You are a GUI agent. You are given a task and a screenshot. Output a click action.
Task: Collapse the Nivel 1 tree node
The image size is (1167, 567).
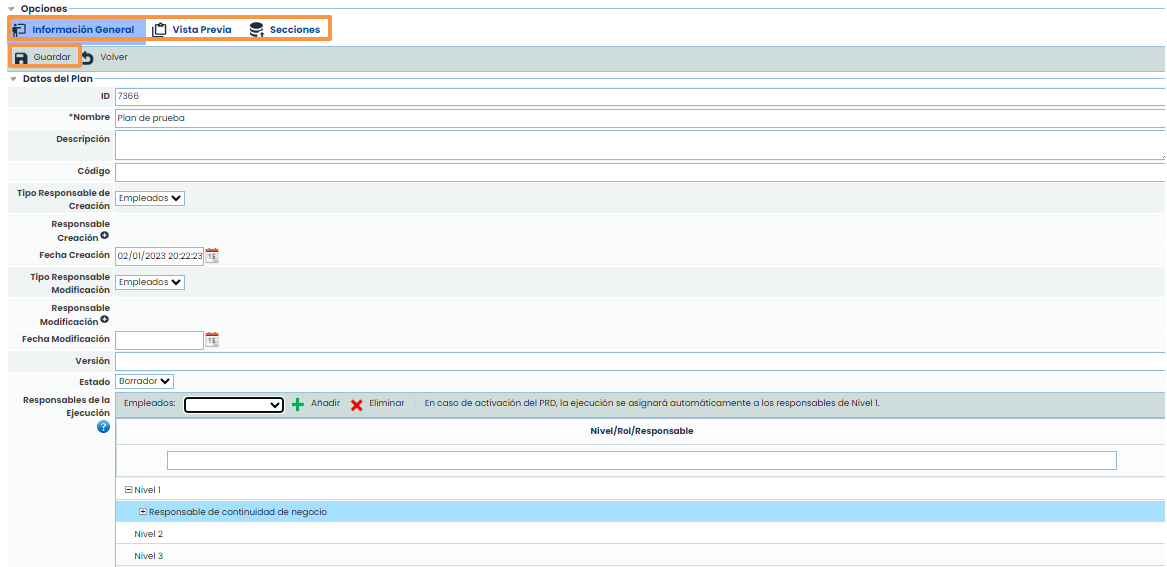coord(128,490)
